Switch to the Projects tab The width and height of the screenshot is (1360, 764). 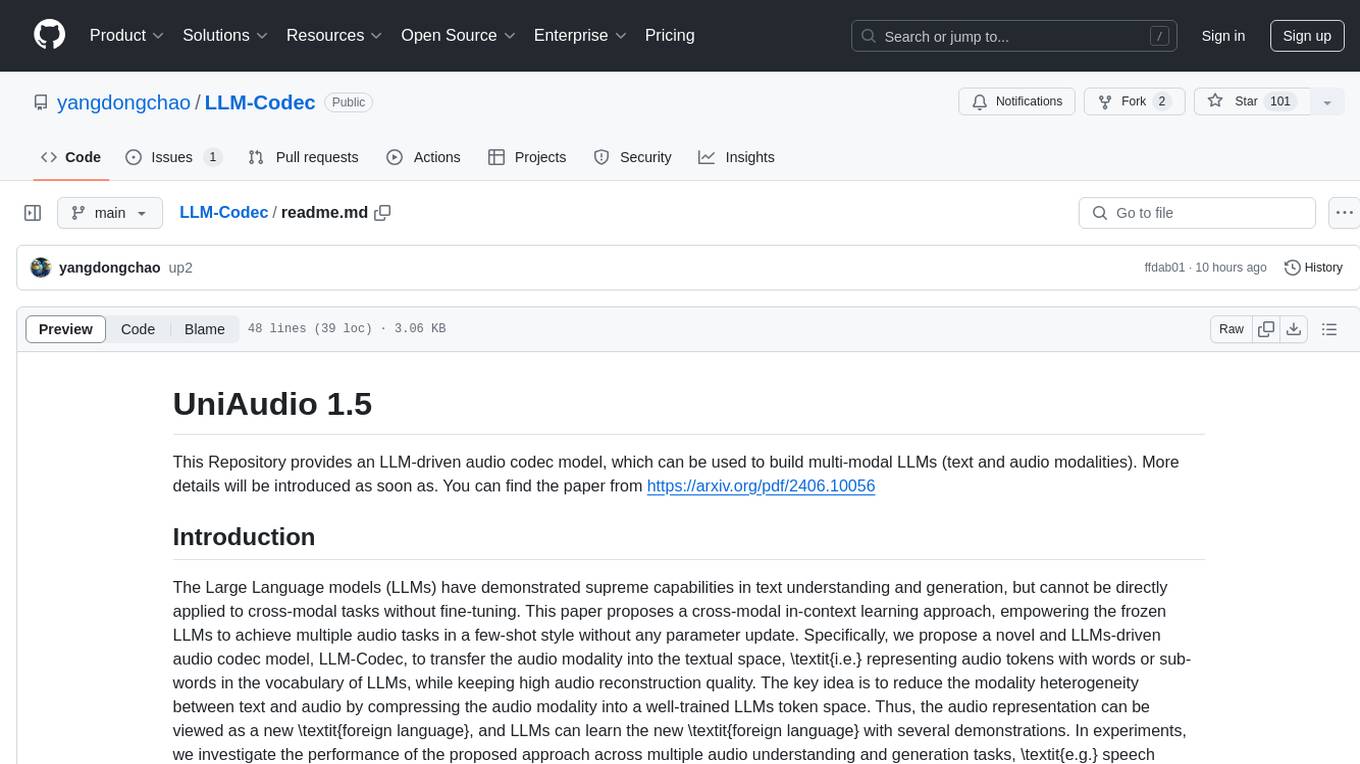pyautogui.click(x=527, y=157)
